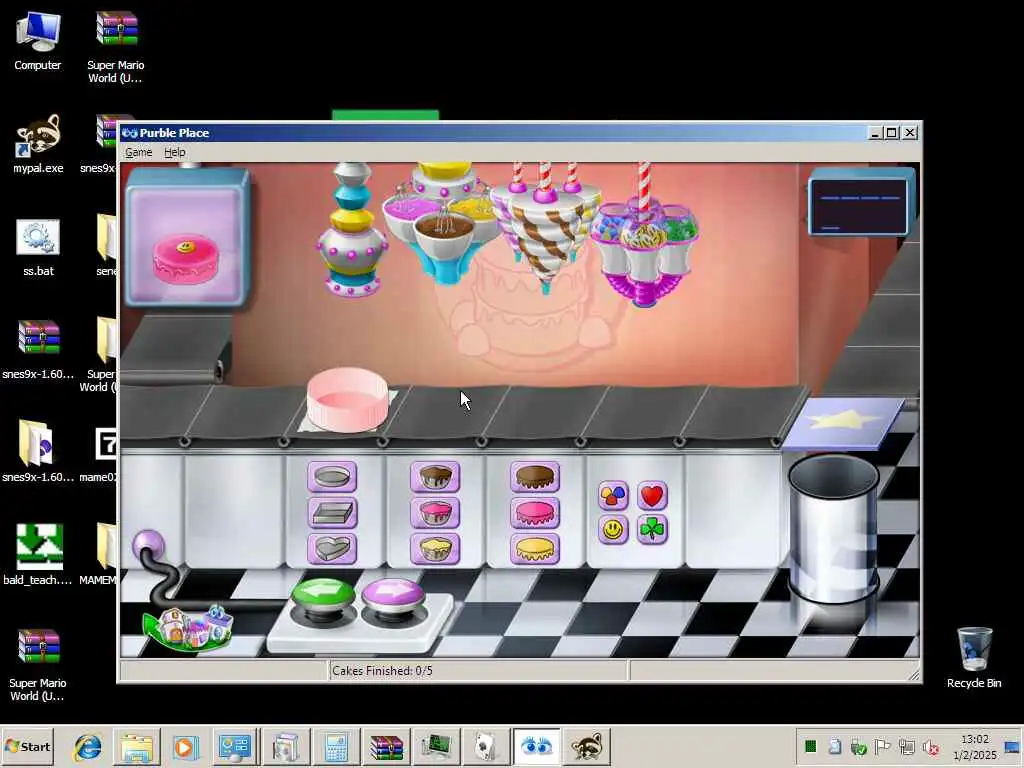Click the pink cake pan on conveyor

point(347,400)
